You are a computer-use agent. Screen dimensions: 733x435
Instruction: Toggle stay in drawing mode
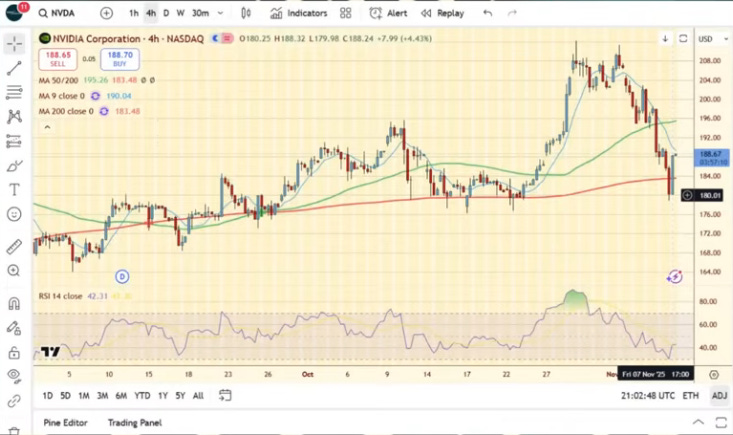pos(14,328)
